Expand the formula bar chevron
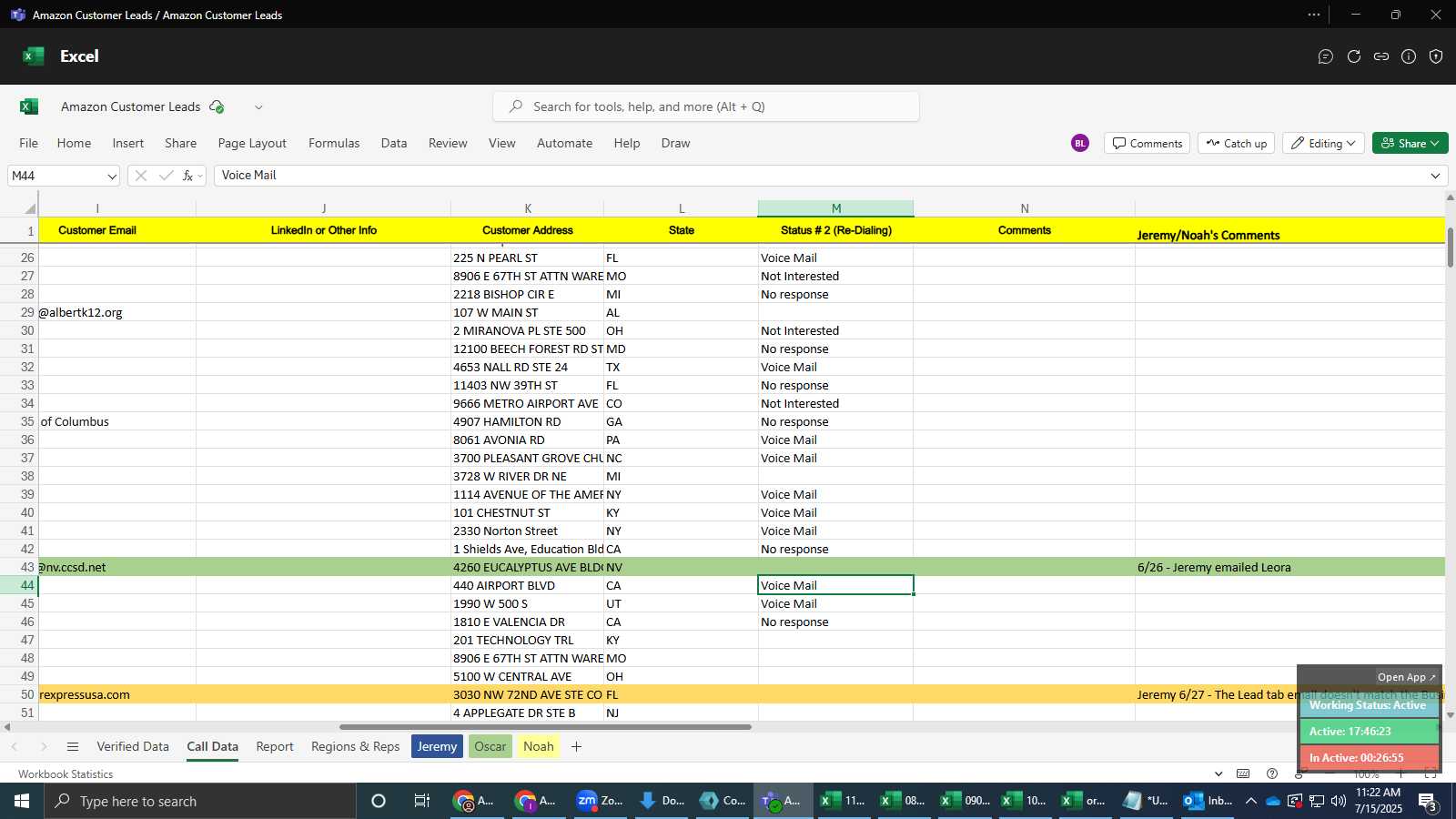Screen dimensions: 1456x819 coord(1436,177)
